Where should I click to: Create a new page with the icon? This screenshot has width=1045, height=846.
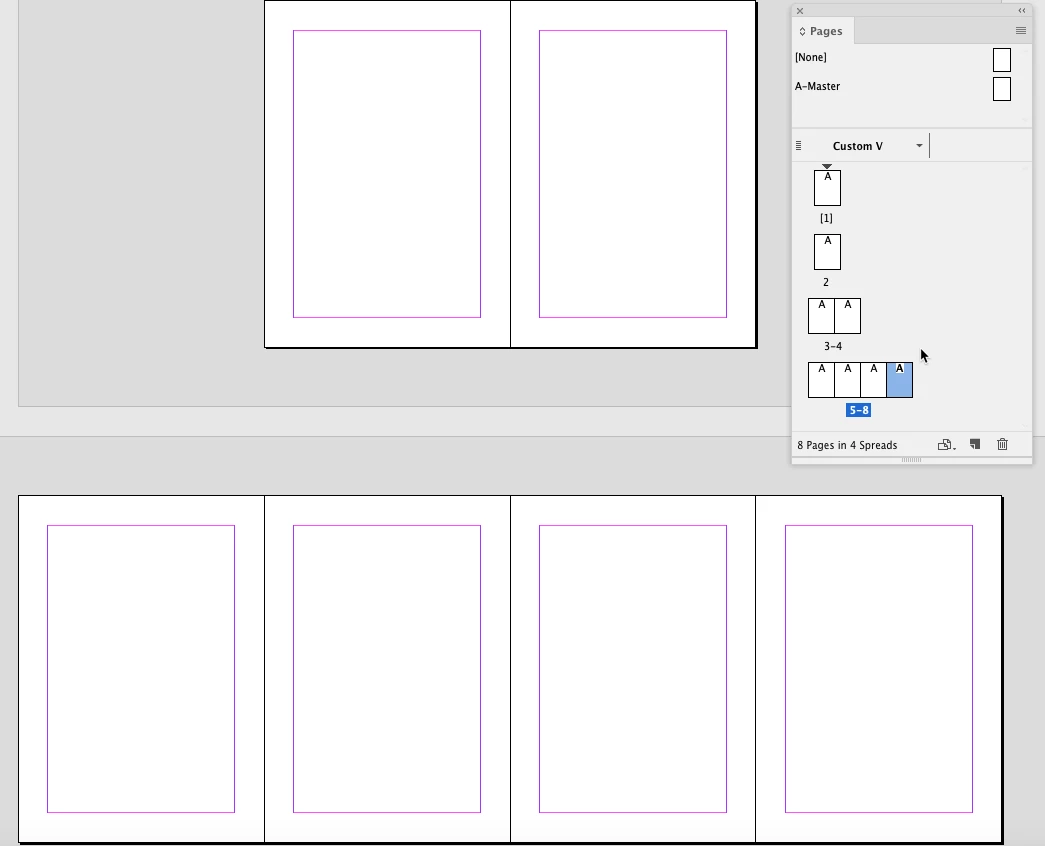[x=975, y=444]
